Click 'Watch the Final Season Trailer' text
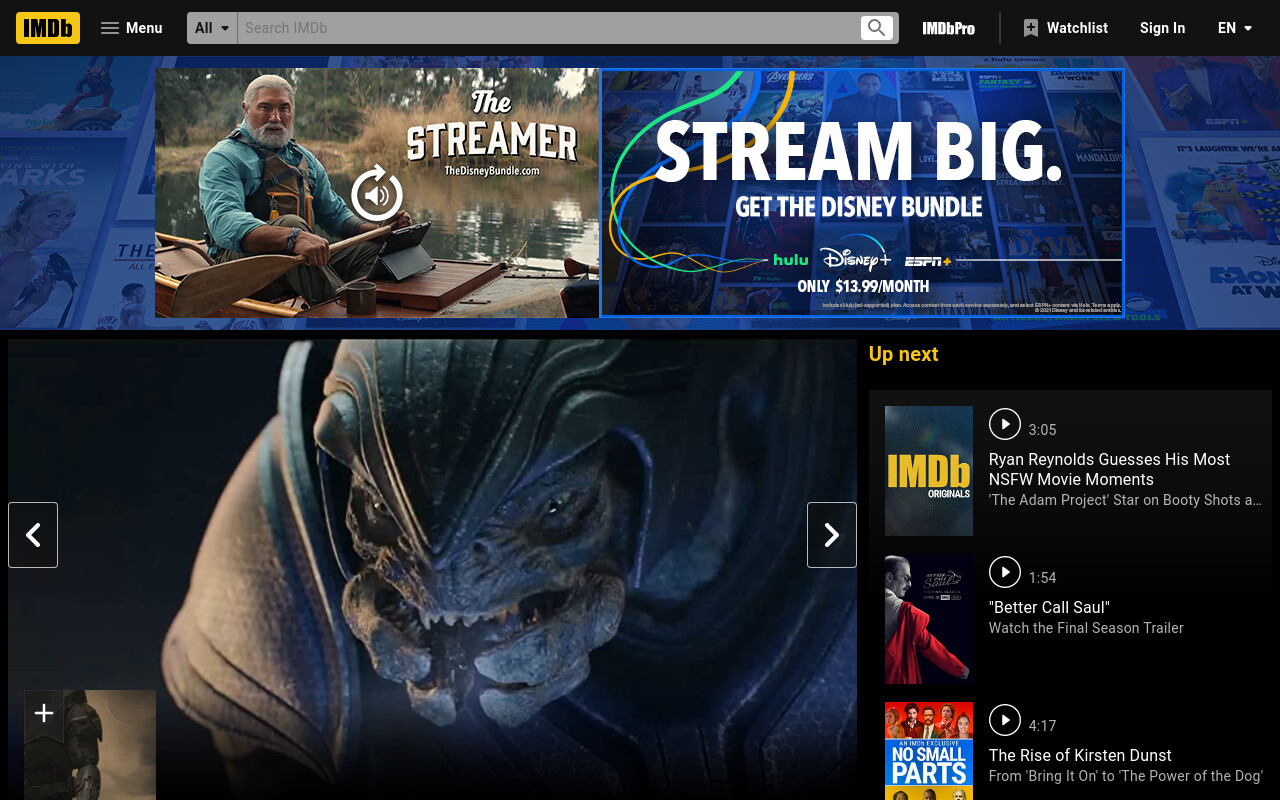This screenshot has height=800, width=1280. (1086, 628)
